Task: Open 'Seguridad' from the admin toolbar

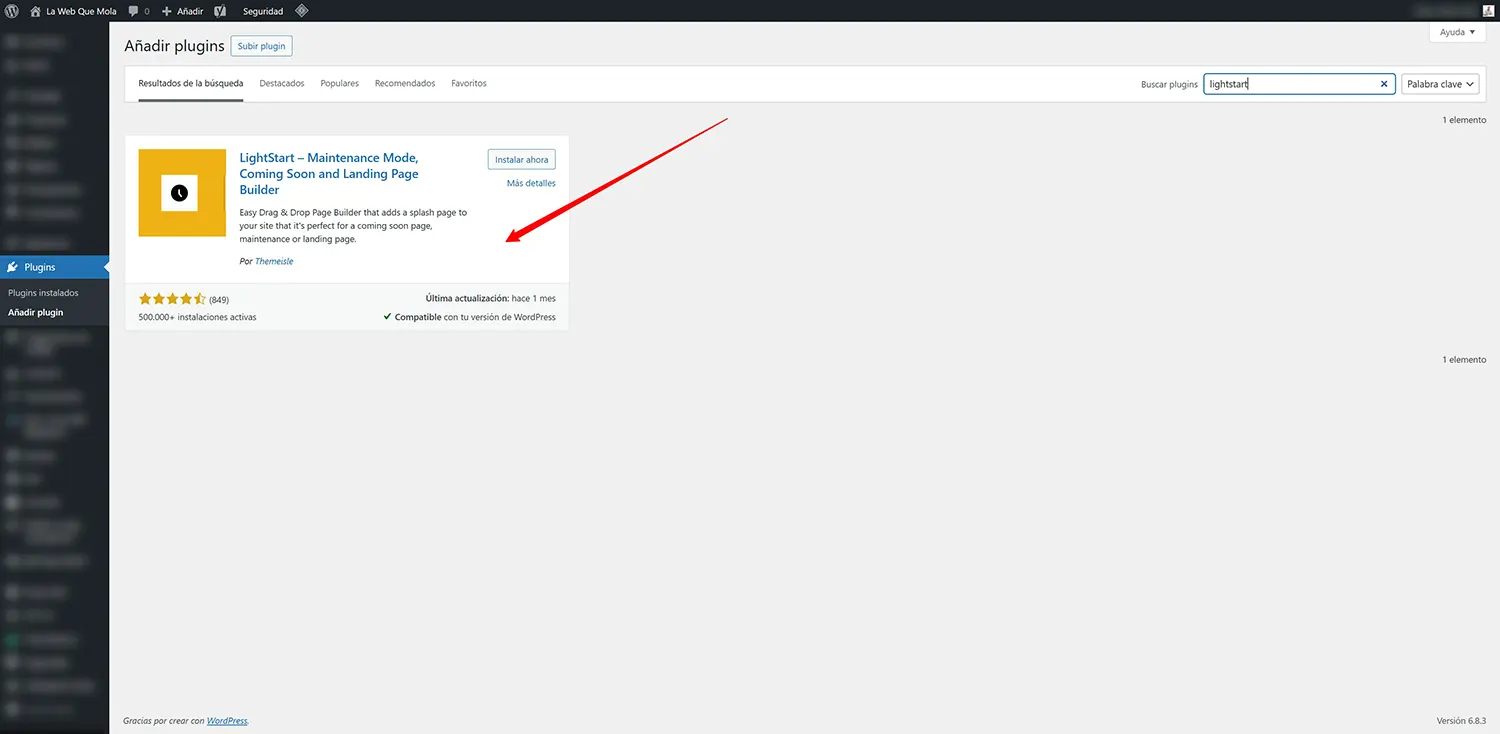Action: 261,11
